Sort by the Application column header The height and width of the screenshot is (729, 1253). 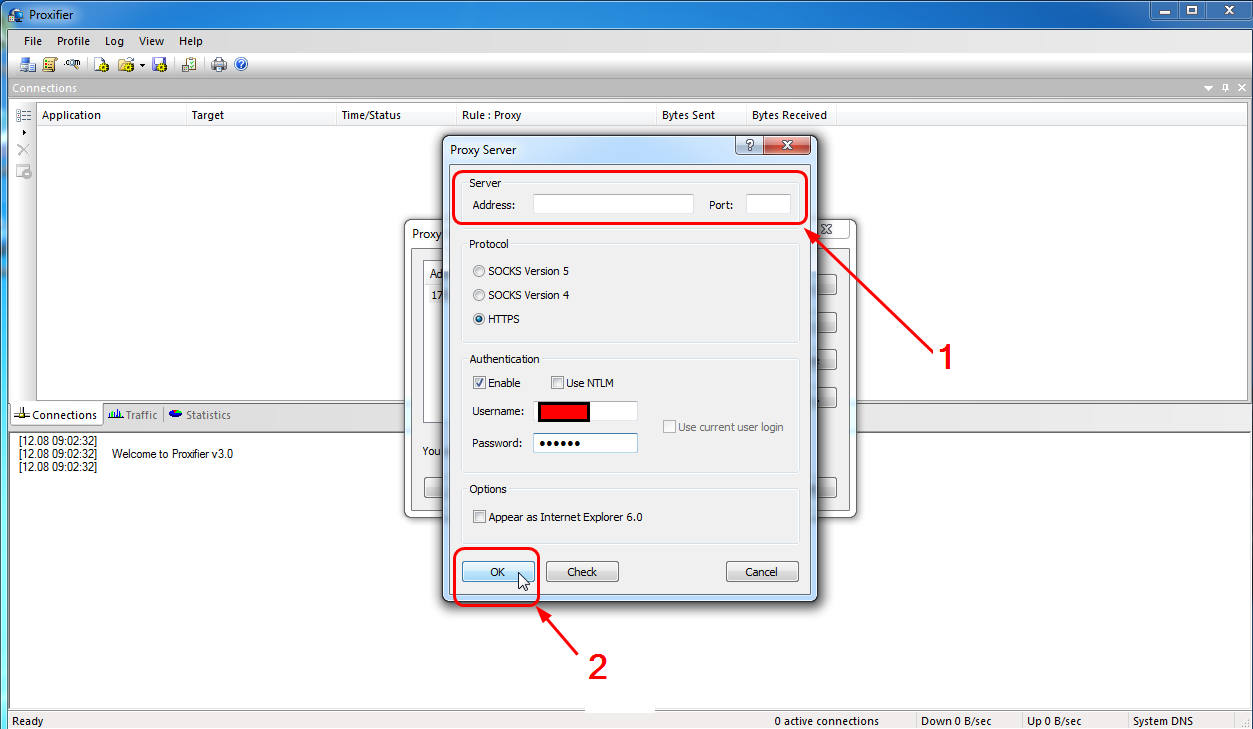[x=112, y=115]
